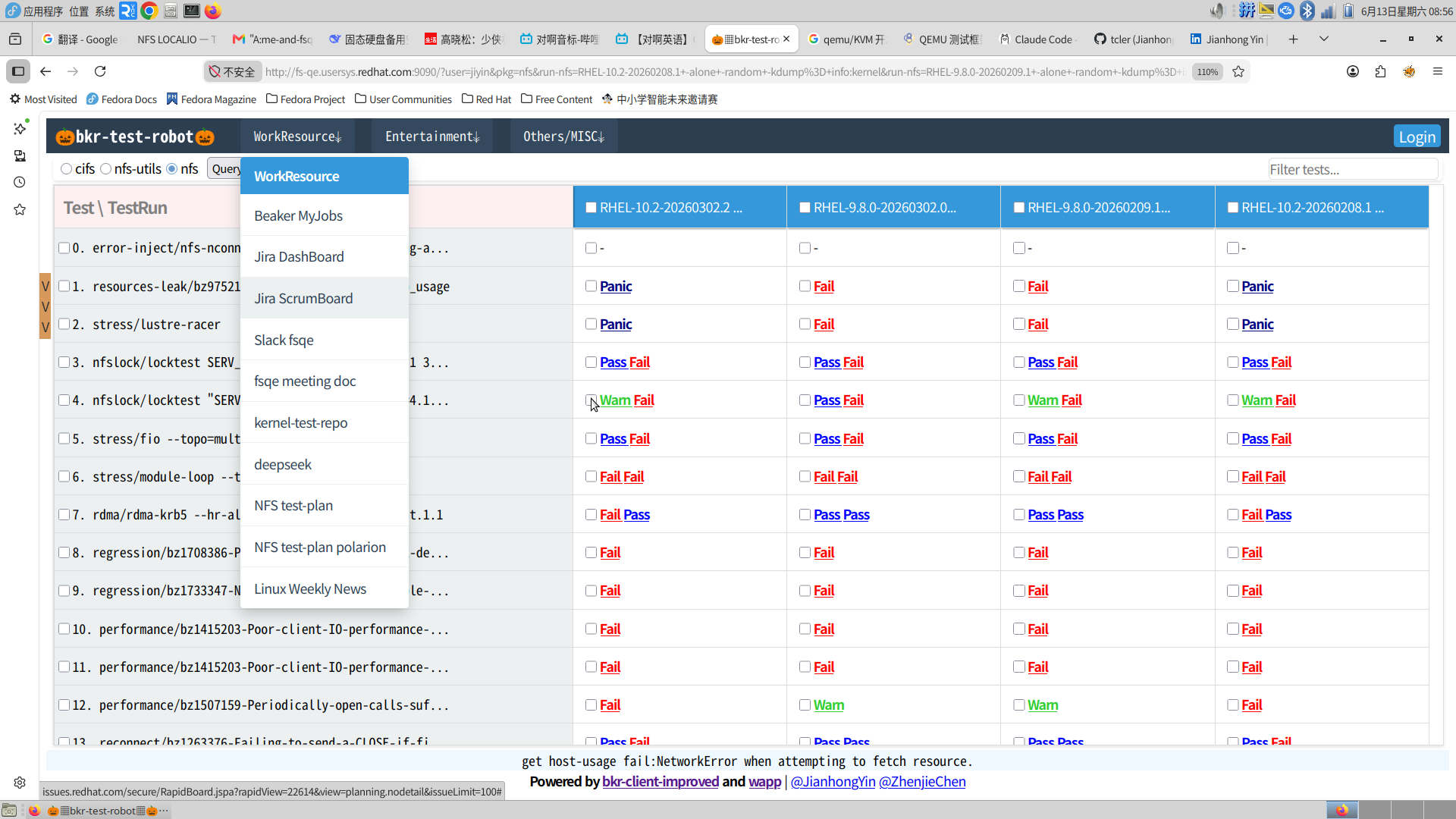The image size is (1456, 819).
Task: Open the Red Hat bookmarks folder
Action: 487,99
